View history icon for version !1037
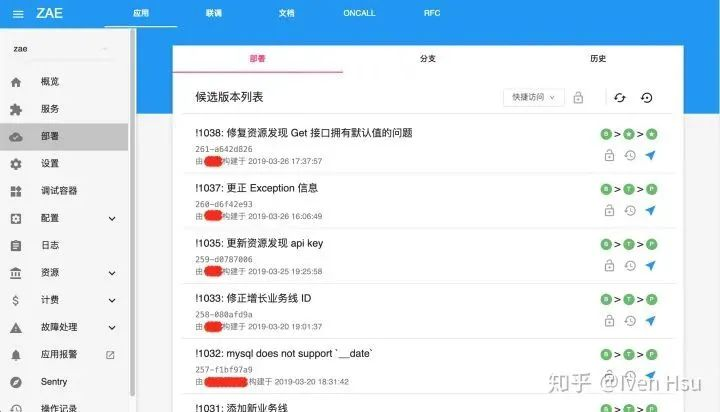Screen dimensions: 720x412 click(630, 210)
